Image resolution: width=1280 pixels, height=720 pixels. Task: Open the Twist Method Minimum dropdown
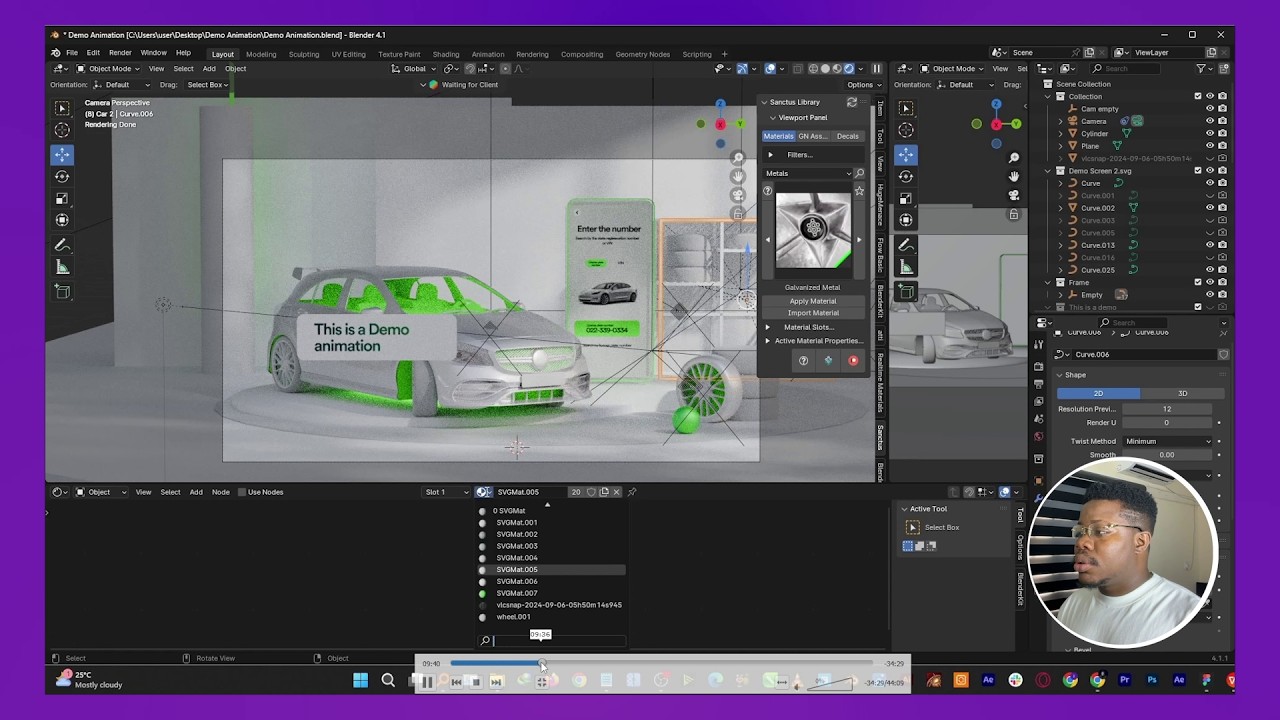[1168, 441]
